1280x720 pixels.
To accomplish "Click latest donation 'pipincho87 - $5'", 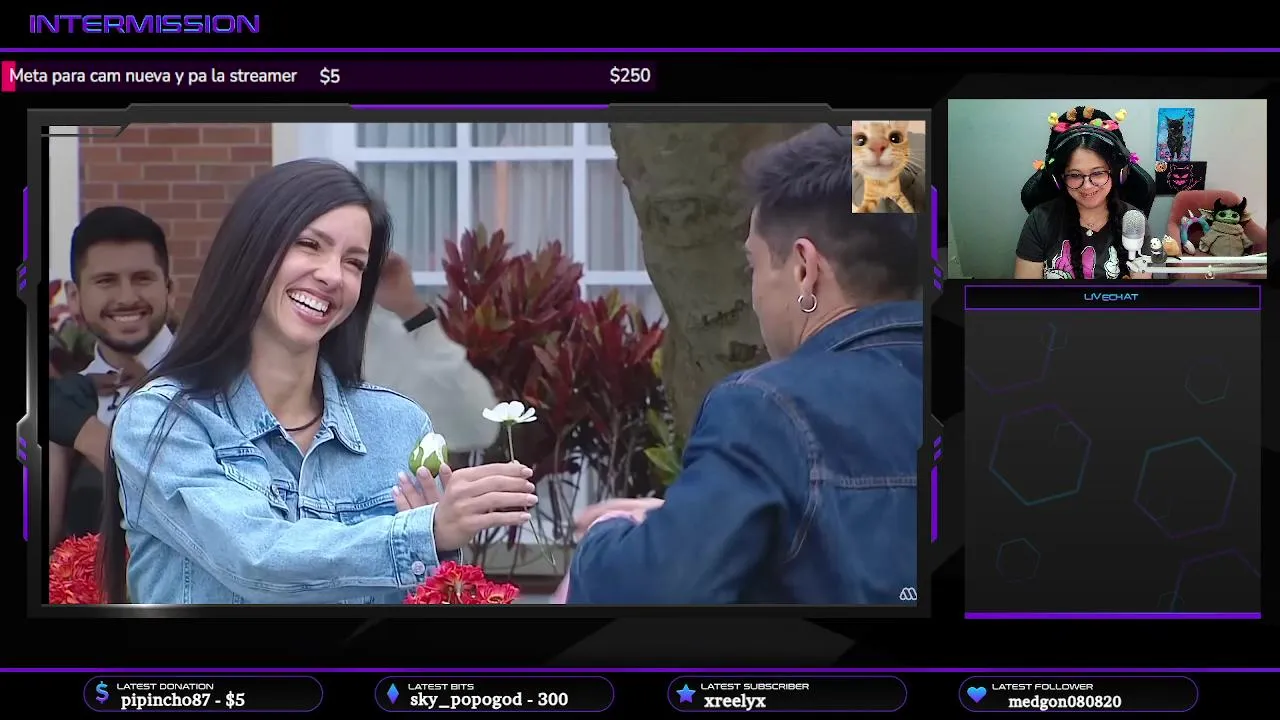I will (x=183, y=700).
